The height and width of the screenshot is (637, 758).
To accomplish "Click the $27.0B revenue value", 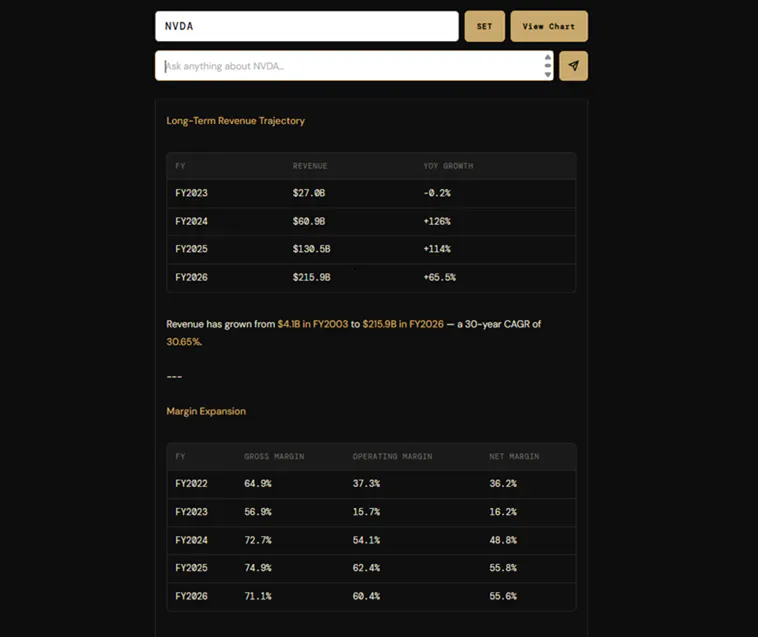I will pos(309,193).
